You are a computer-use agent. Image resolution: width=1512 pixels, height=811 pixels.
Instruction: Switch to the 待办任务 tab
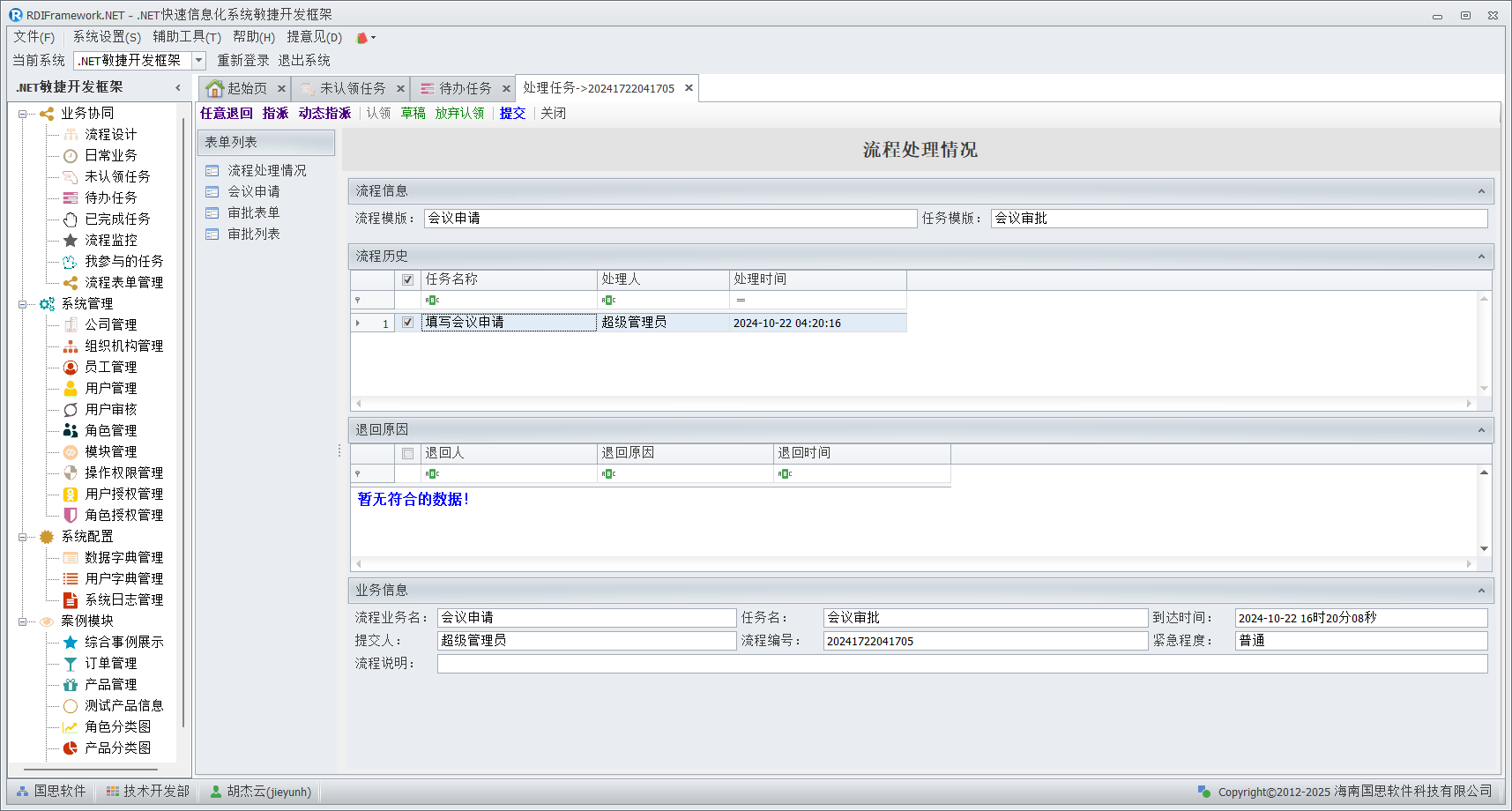tap(465, 89)
